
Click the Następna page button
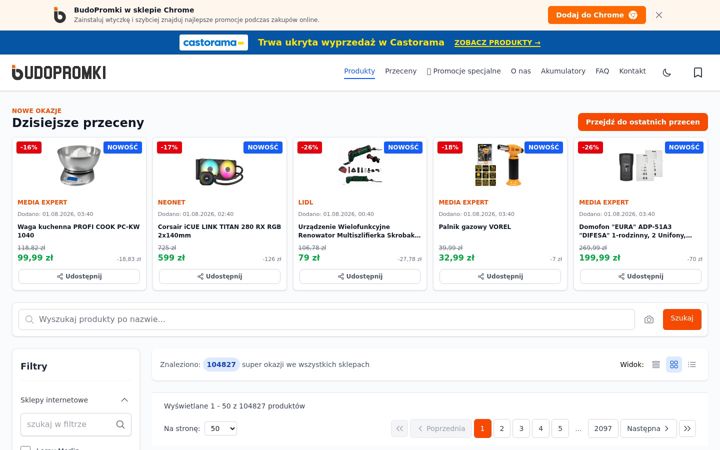pos(648,428)
